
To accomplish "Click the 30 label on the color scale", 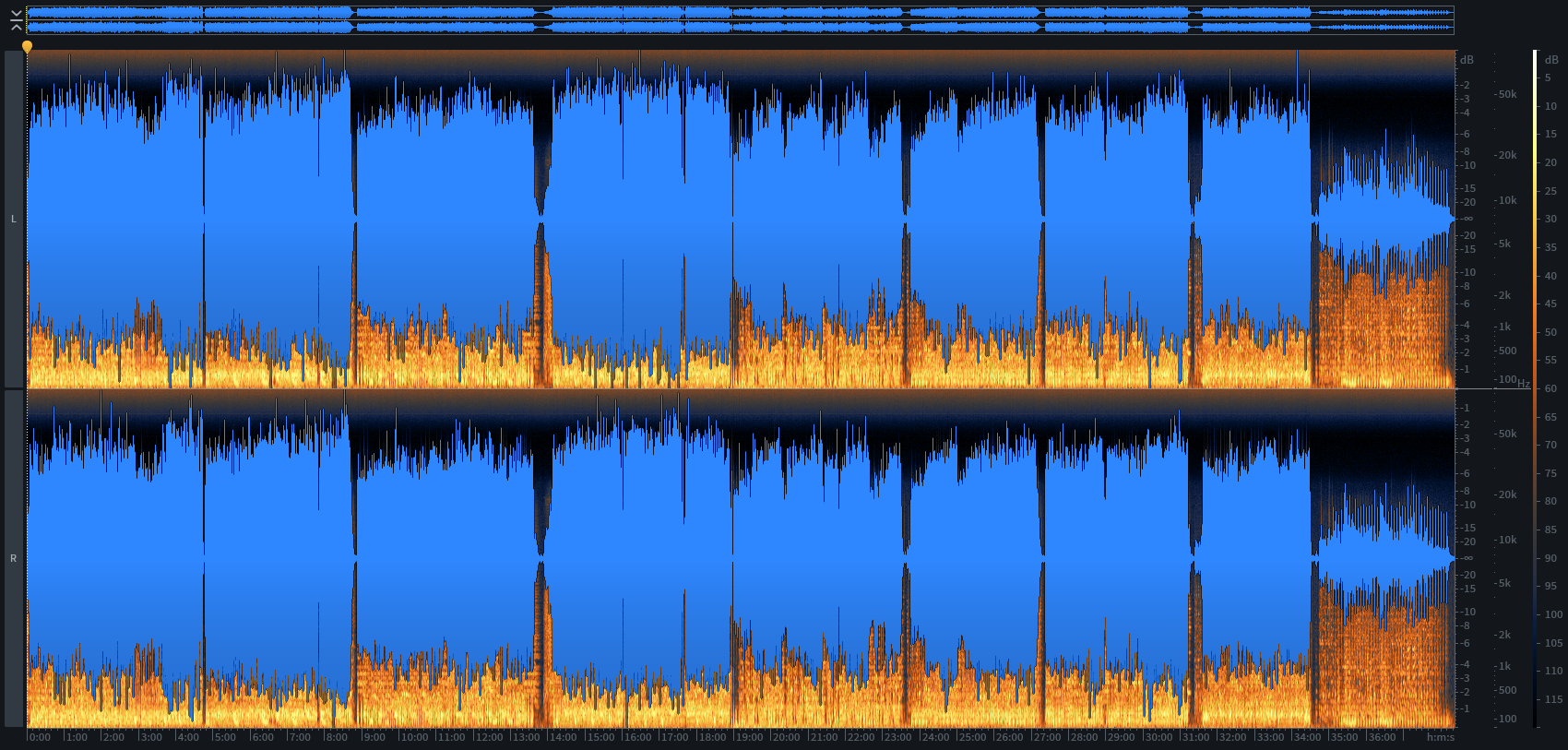I will pos(1550,219).
